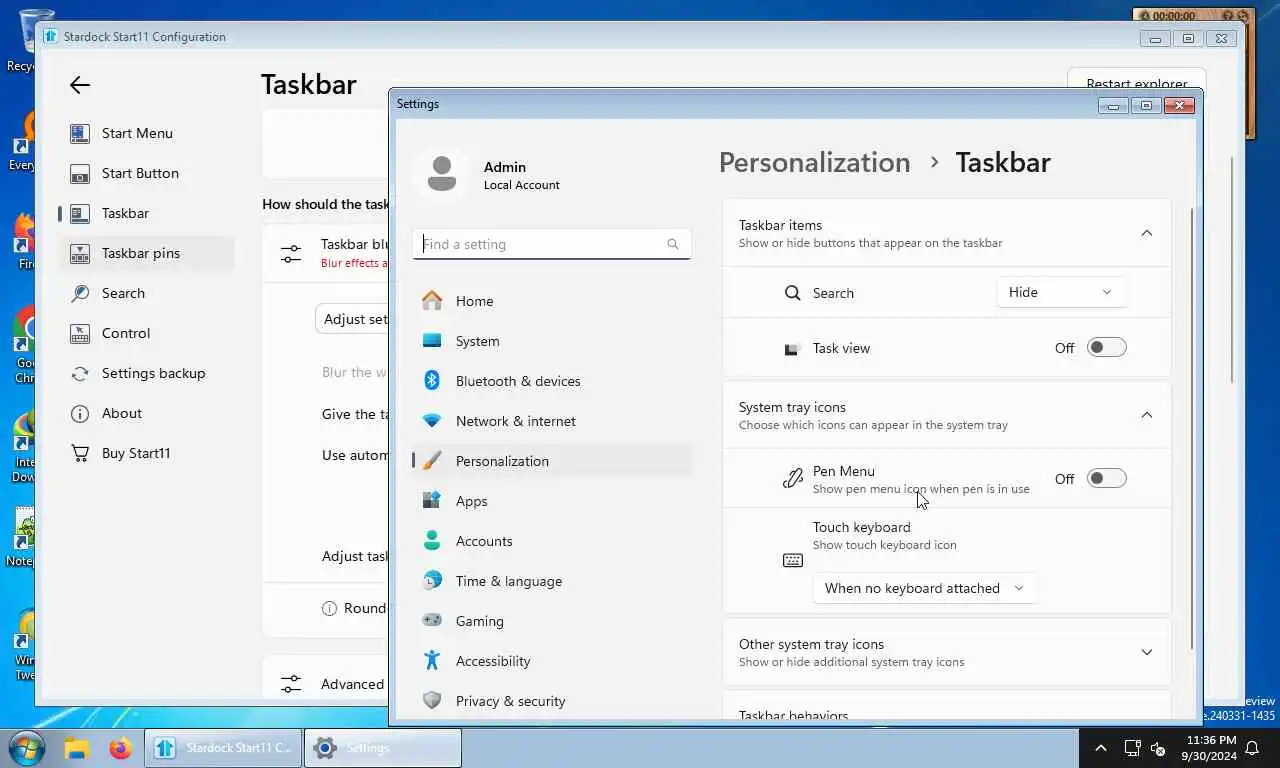Screen dimensions: 1280x768
Task: Click Settings backup sync icon in Start11
Action: tap(80, 373)
